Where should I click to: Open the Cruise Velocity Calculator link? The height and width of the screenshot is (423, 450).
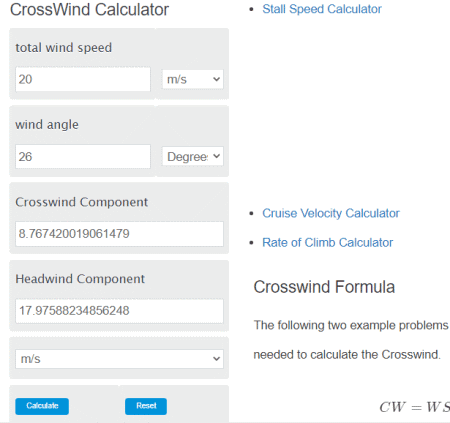click(331, 213)
